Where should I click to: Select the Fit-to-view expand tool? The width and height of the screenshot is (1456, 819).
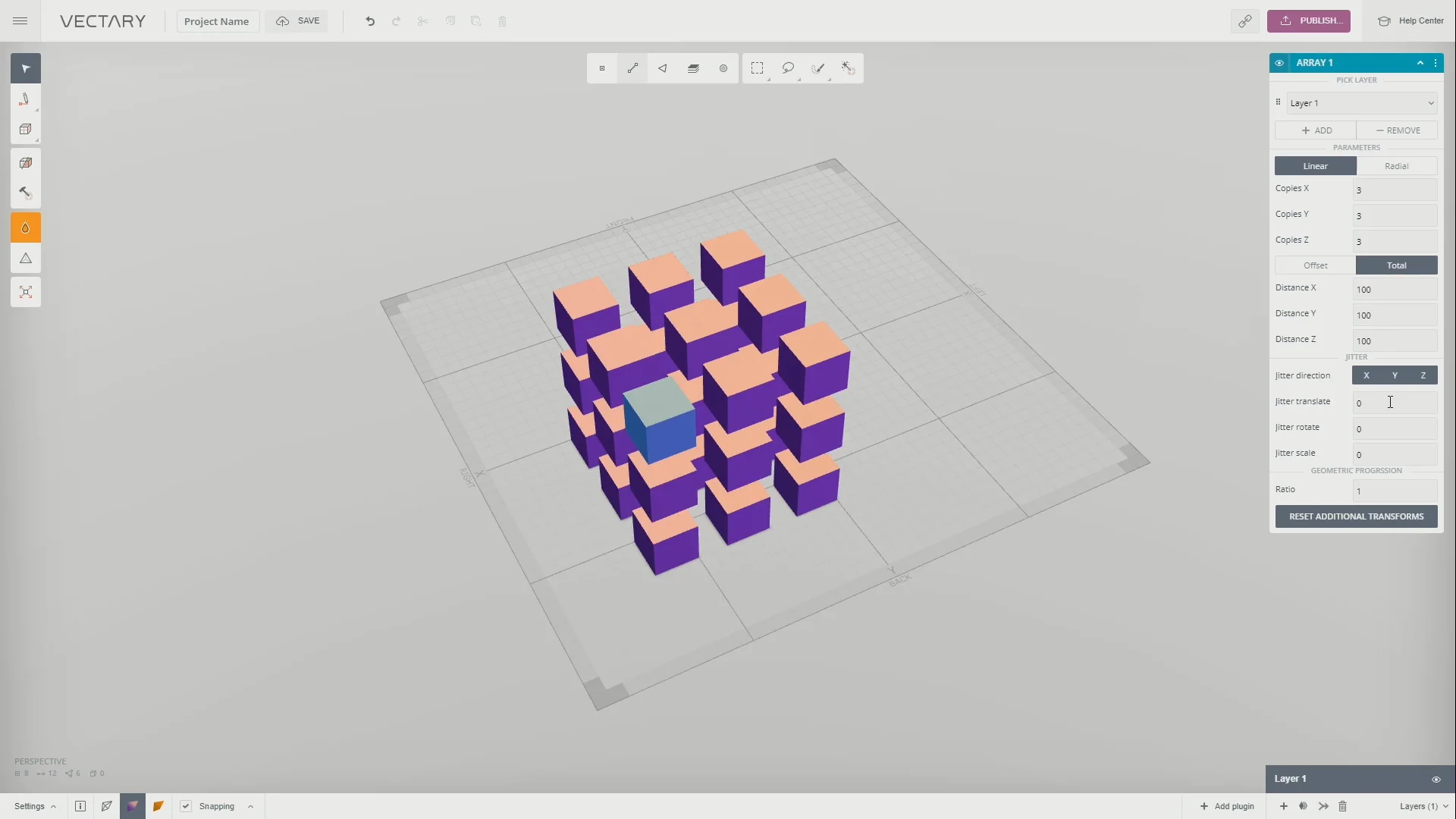25,291
